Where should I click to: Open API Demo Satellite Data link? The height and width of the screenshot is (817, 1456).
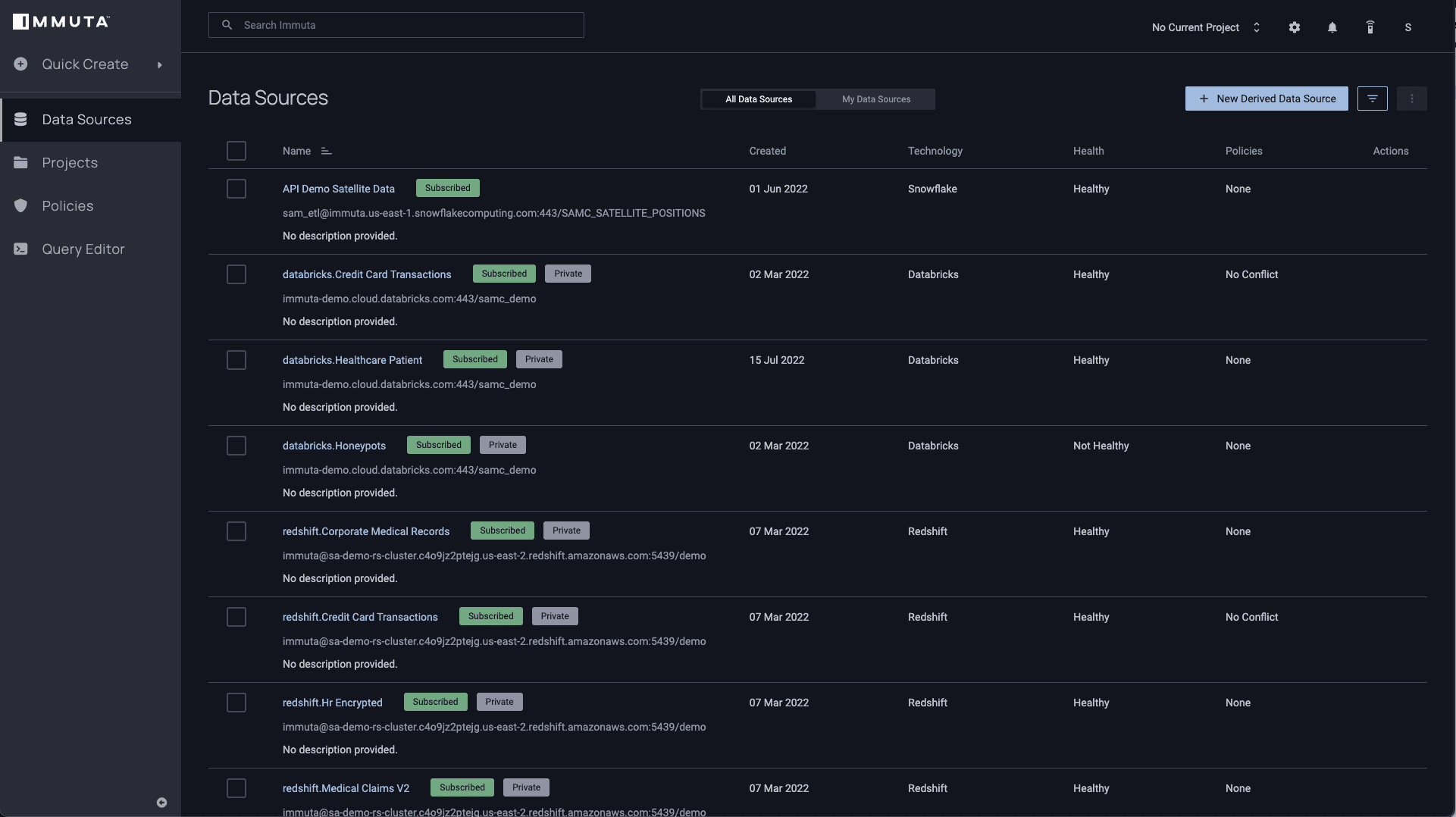pos(339,189)
